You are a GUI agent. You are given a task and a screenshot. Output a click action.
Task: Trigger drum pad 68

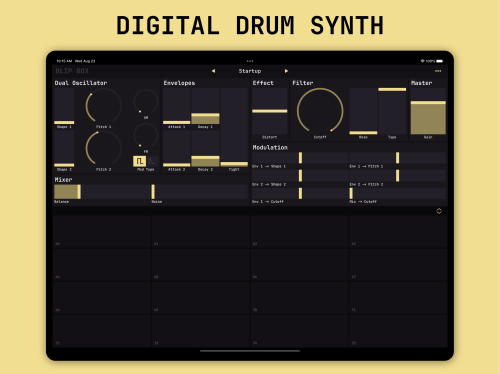point(102,298)
